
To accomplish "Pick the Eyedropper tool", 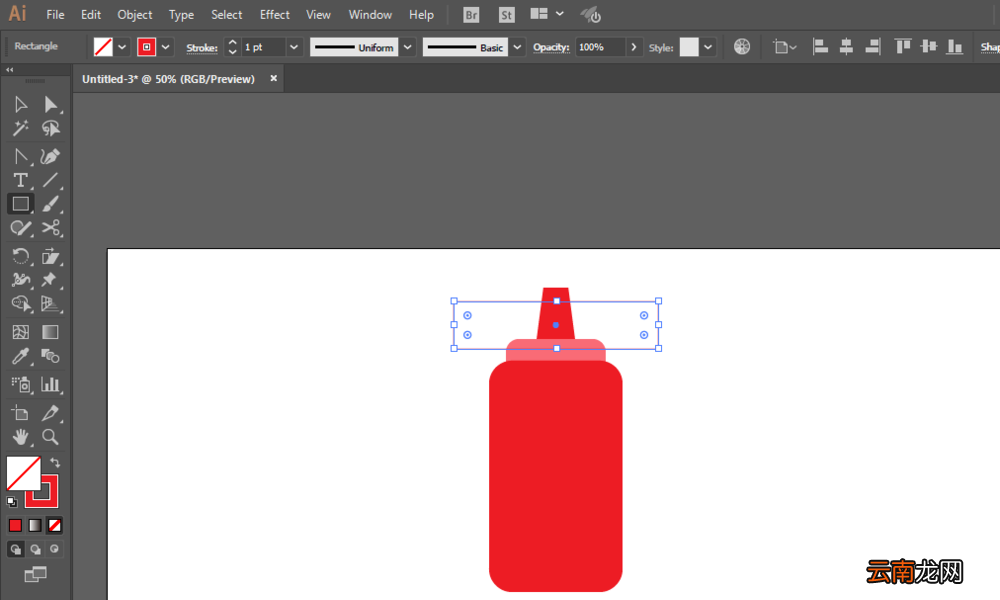I will 20,356.
